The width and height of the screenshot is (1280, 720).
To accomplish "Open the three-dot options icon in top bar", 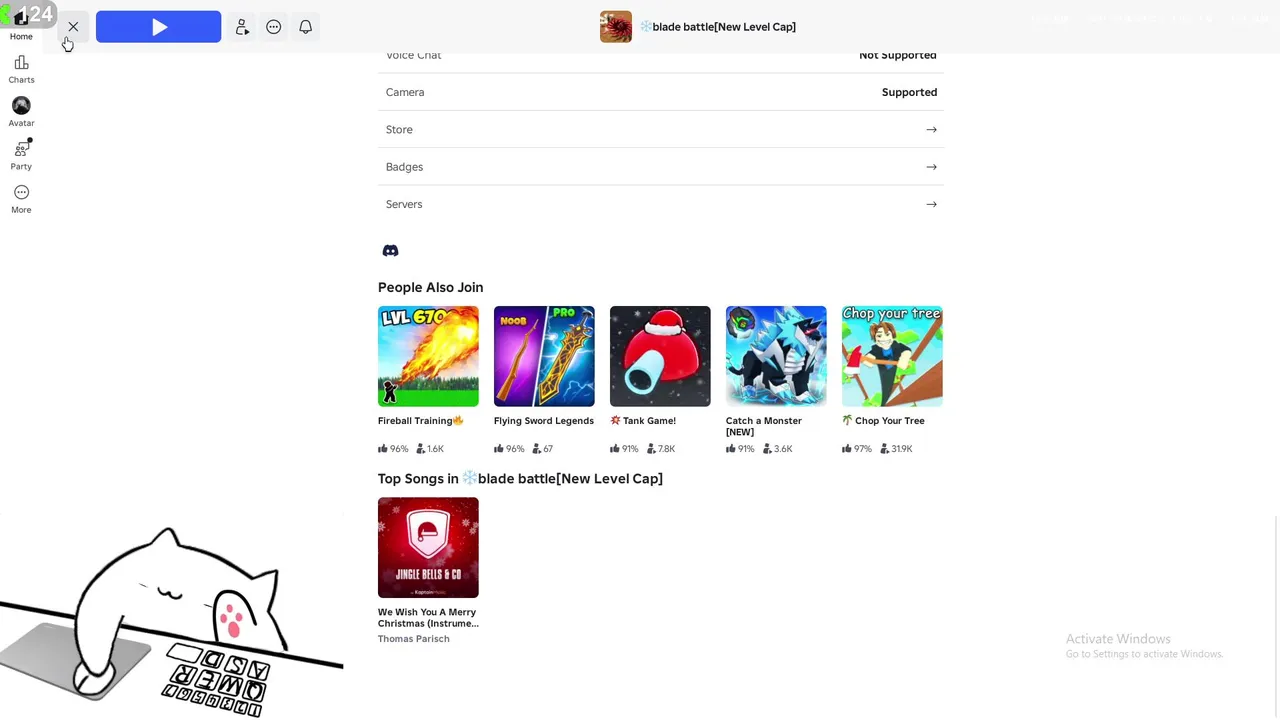I will click(x=274, y=27).
